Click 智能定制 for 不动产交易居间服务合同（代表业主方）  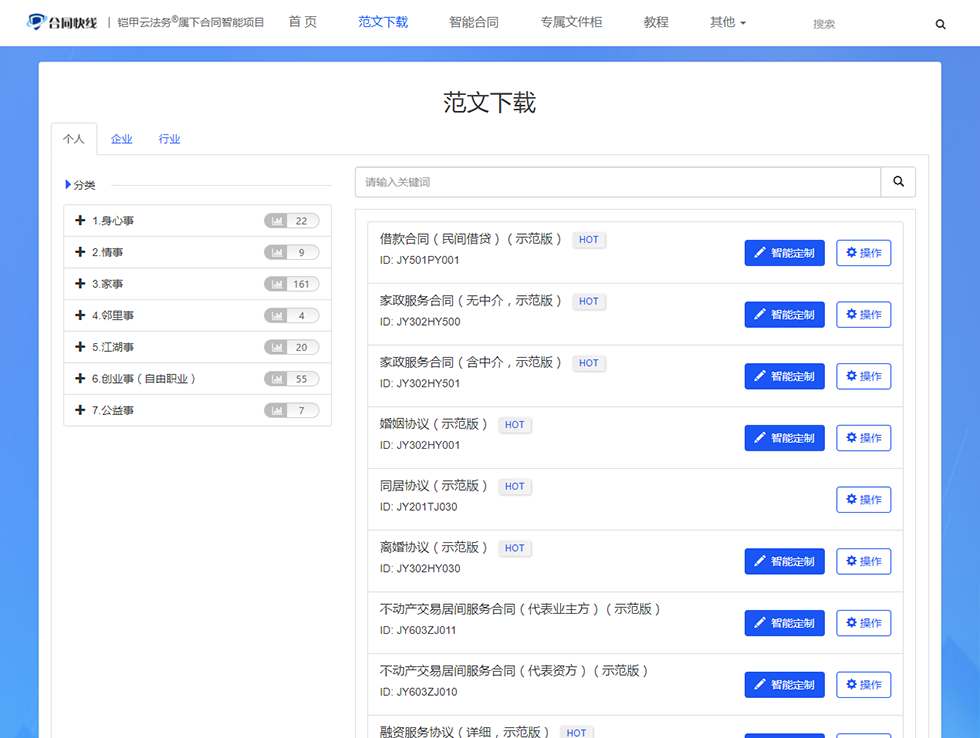click(x=784, y=623)
